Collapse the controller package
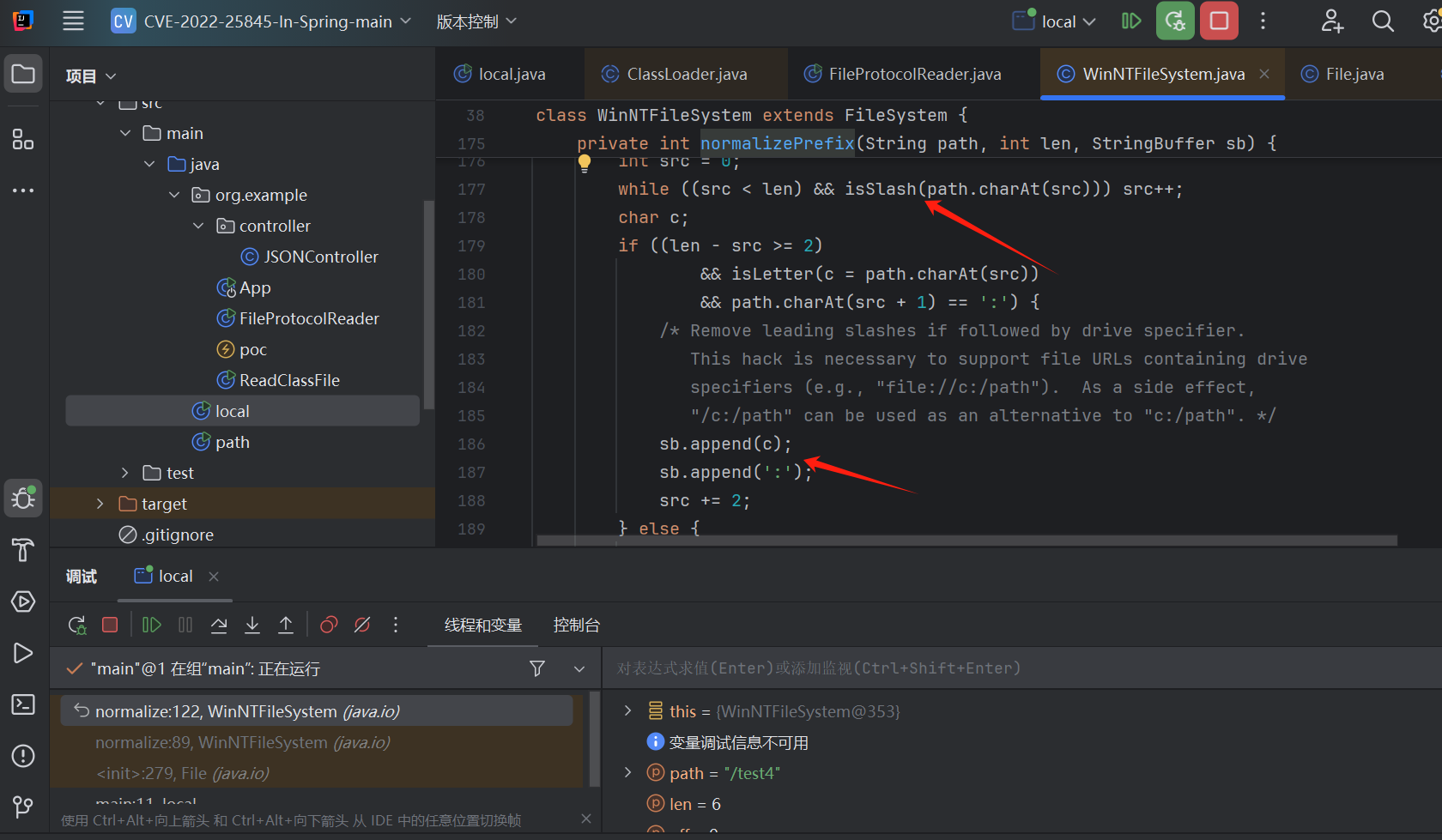The height and width of the screenshot is (840, 1442). (198, 226)
